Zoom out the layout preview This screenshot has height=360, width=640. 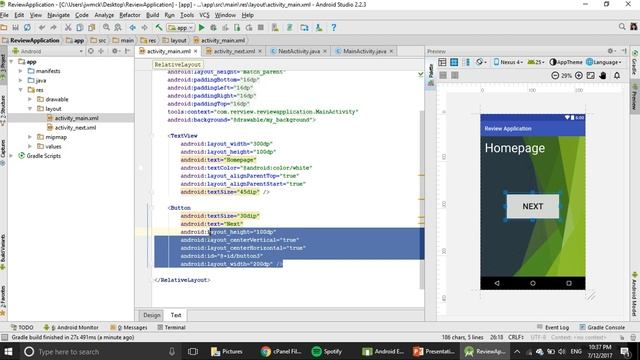pos(555,76)
